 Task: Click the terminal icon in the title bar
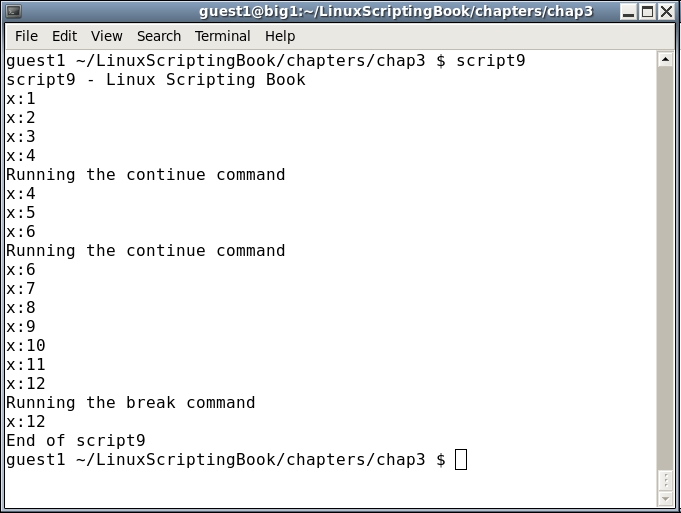13,12
